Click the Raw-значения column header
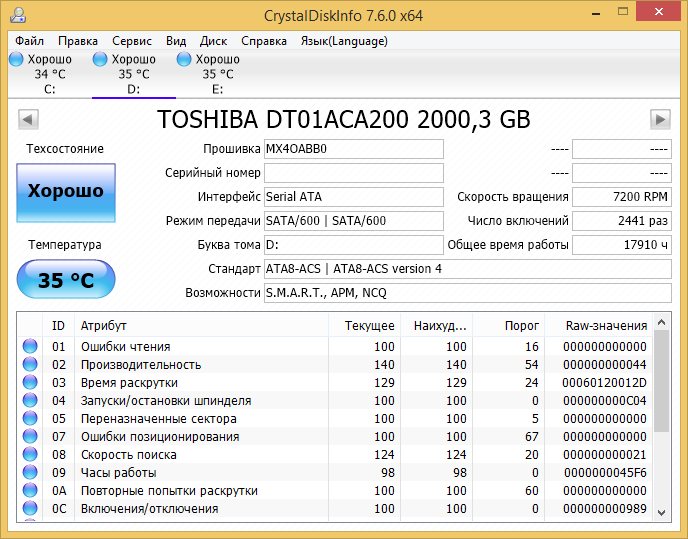Viewport: 688px width, 539px height. coord(598,326)
